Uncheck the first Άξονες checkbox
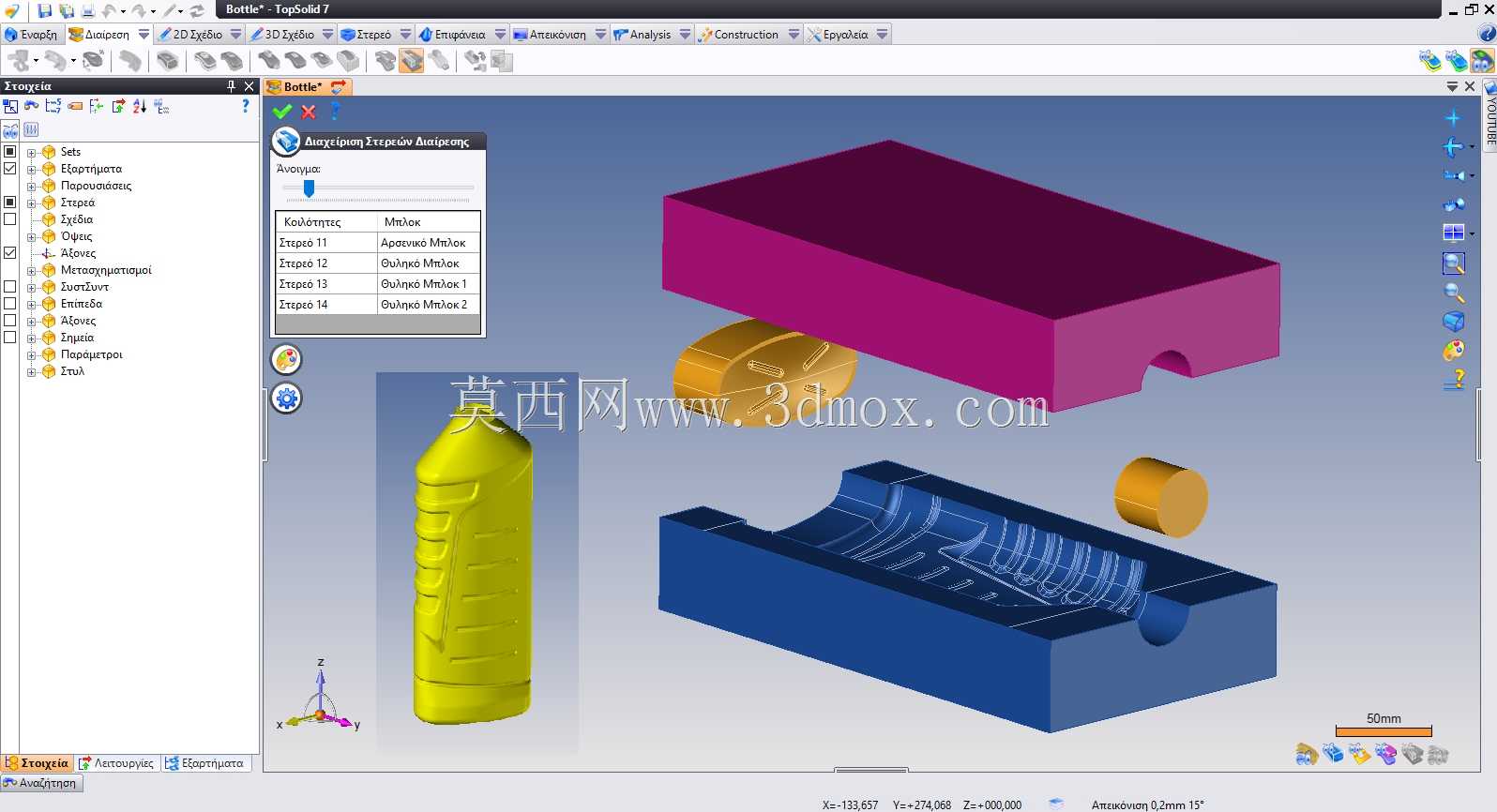1497x812 pixels. tap(10, 252)
